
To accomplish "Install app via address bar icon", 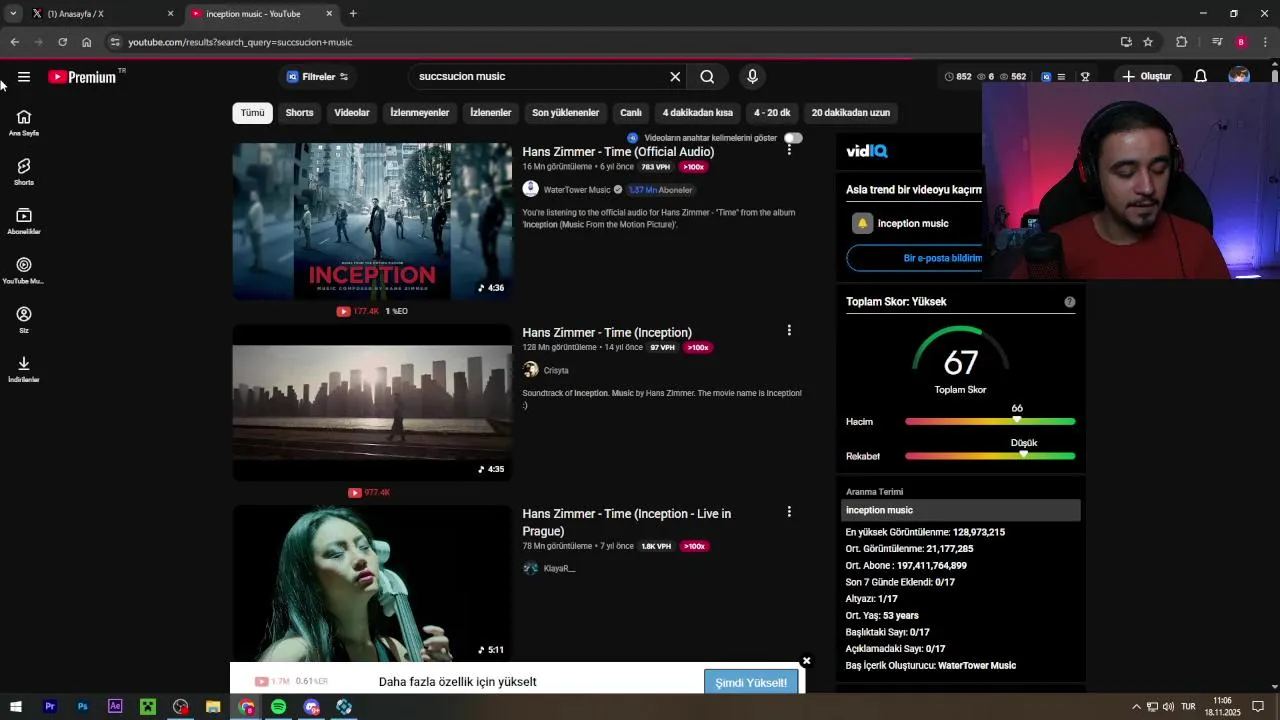I will click(1126, 42).
